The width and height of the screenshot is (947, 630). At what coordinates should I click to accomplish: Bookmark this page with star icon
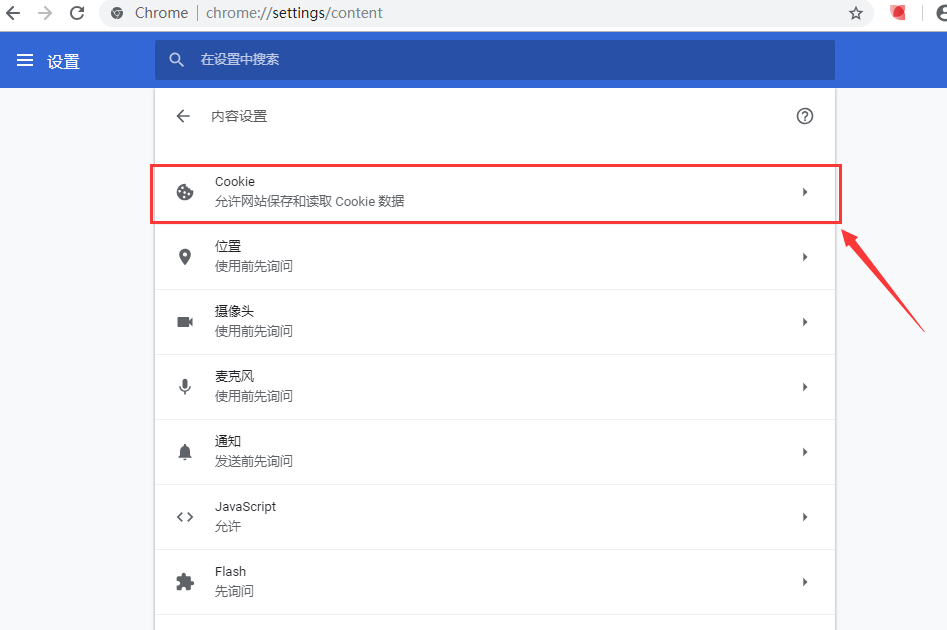(x=855, y=13)
